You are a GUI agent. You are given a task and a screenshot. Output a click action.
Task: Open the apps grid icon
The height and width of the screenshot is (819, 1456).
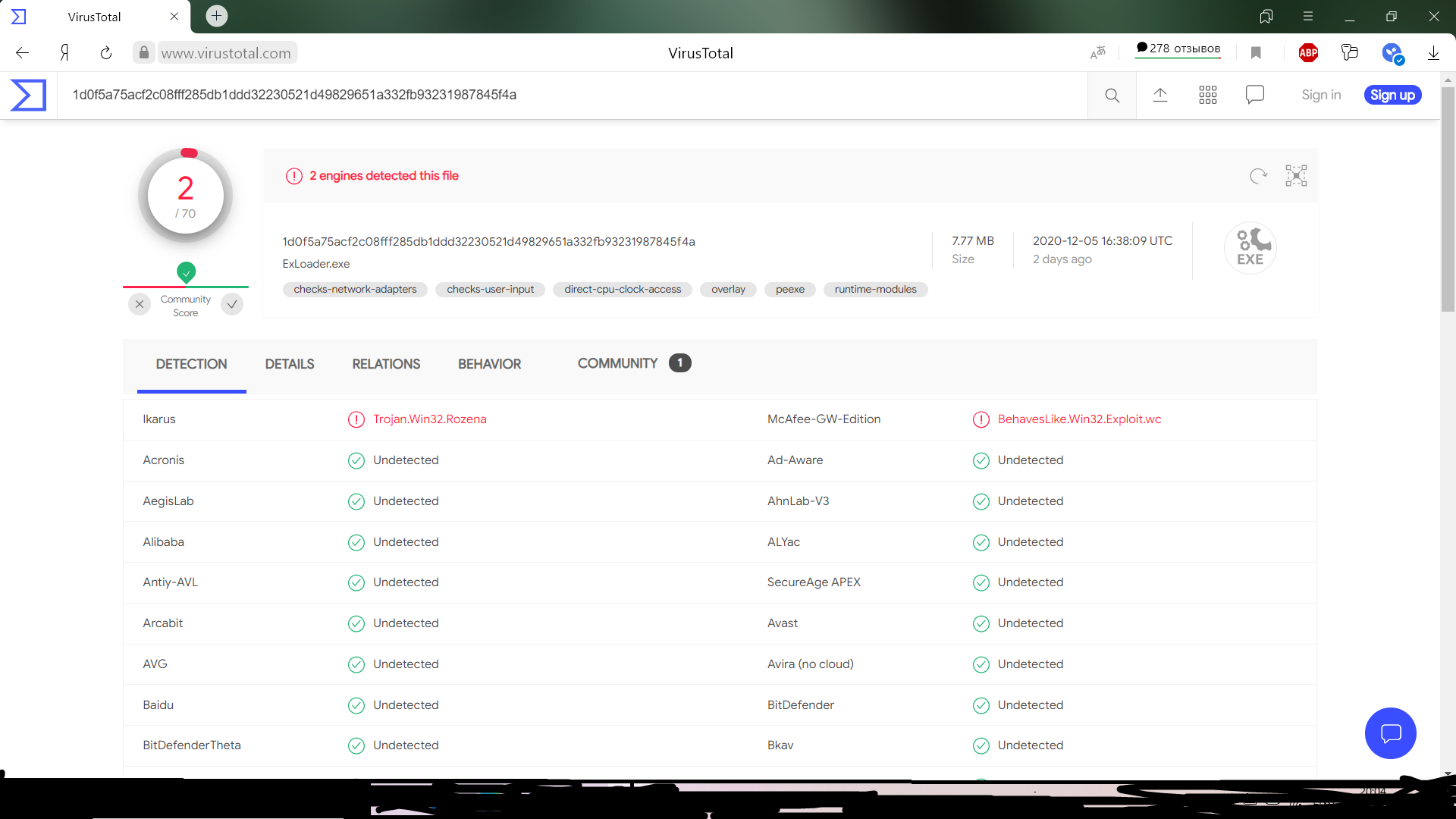coord(1208,95)
